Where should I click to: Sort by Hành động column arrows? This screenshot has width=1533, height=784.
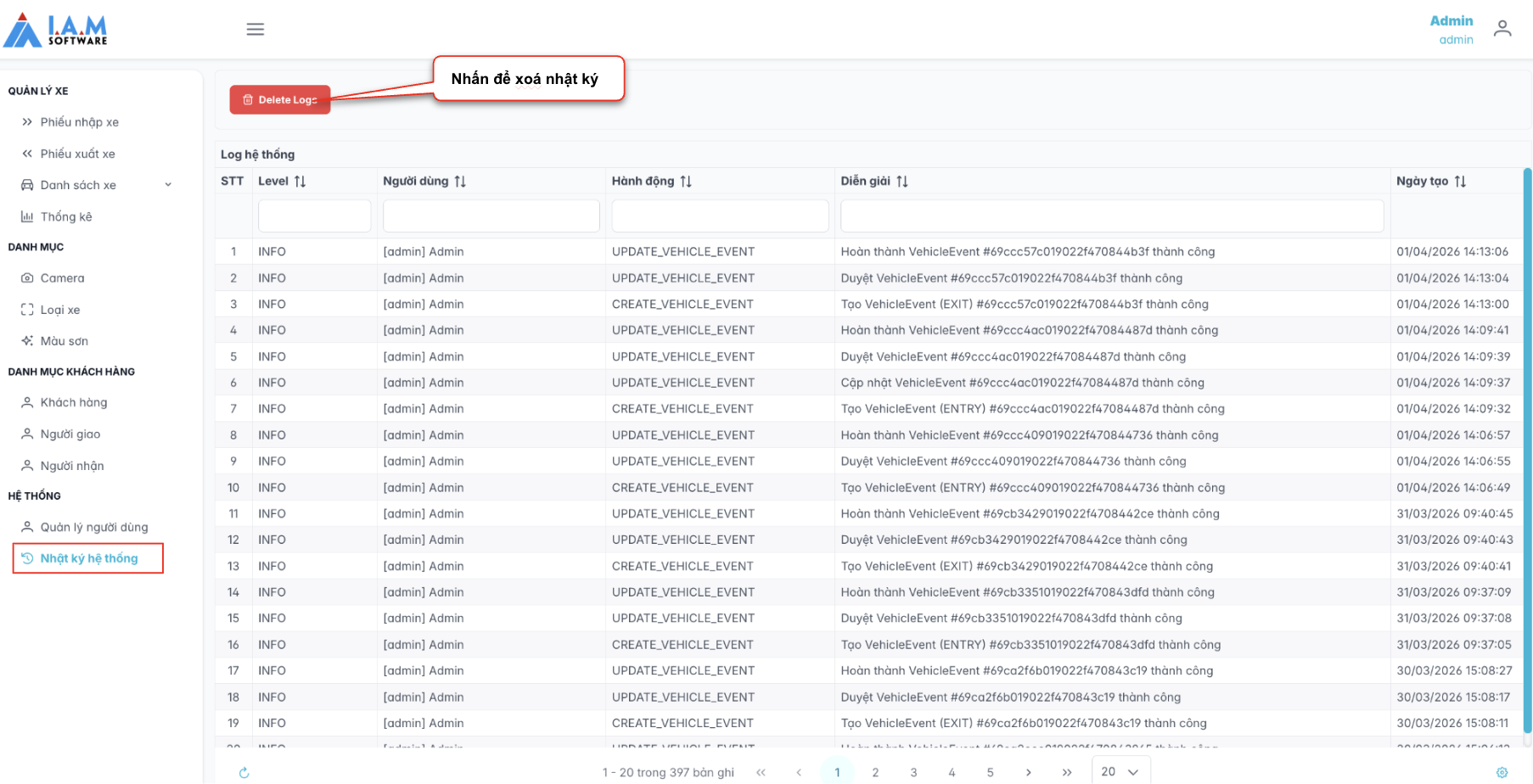click(x=686, y=182)
